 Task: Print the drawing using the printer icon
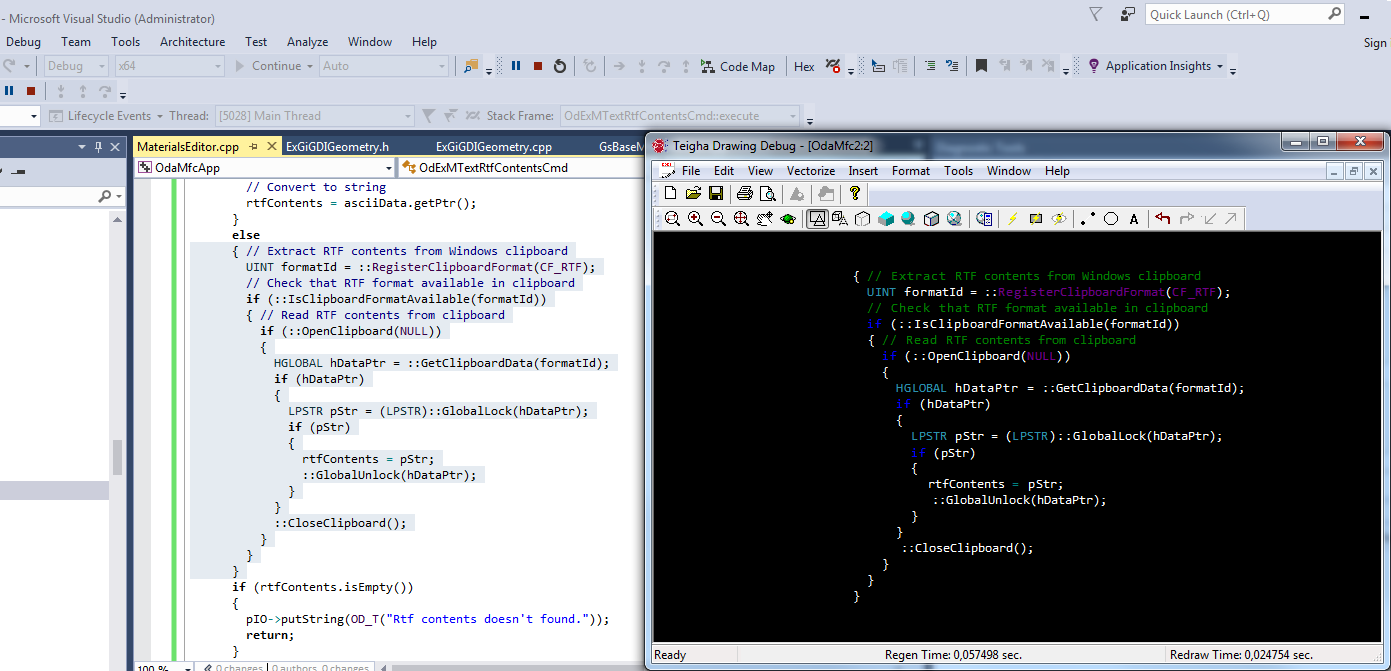pos(745,193)
